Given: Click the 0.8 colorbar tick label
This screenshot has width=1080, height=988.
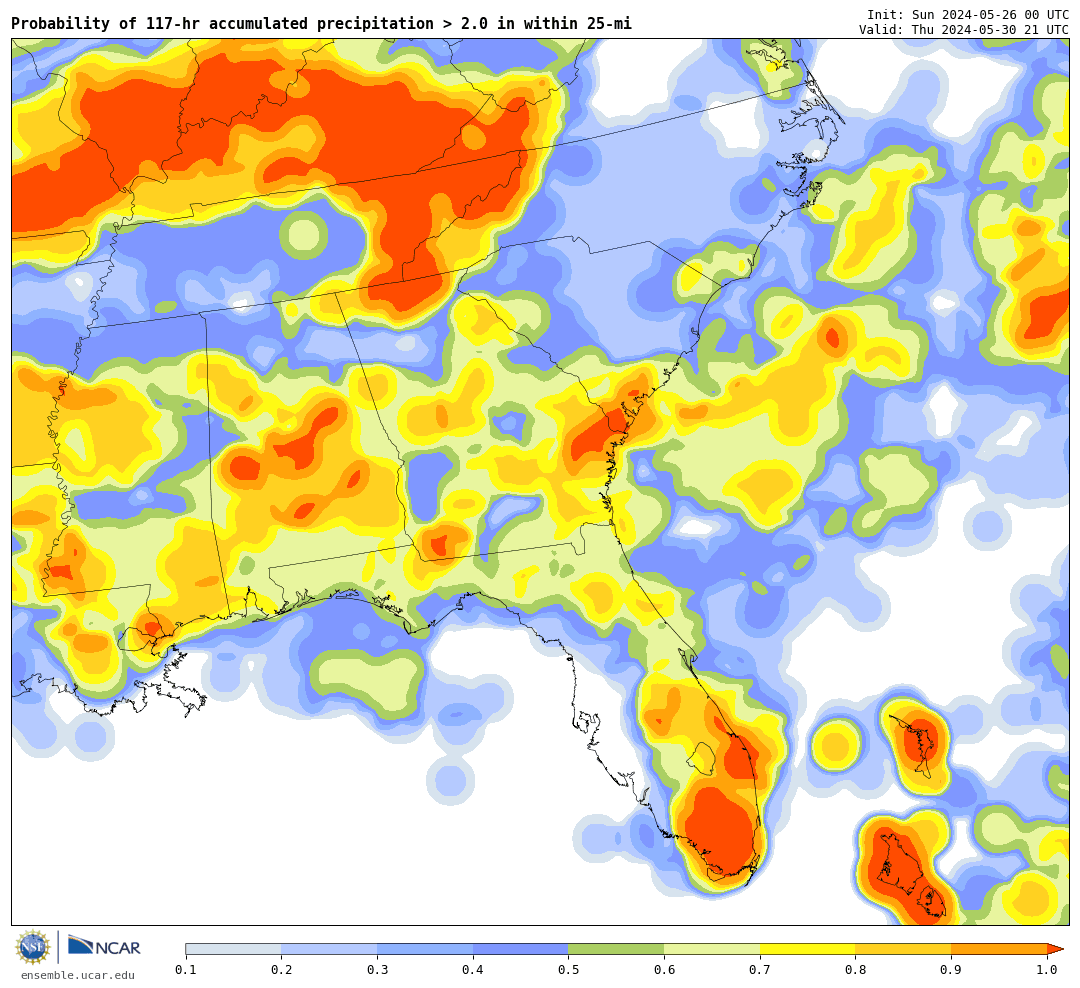Looking at the screenshot, I should coord(856,969).
